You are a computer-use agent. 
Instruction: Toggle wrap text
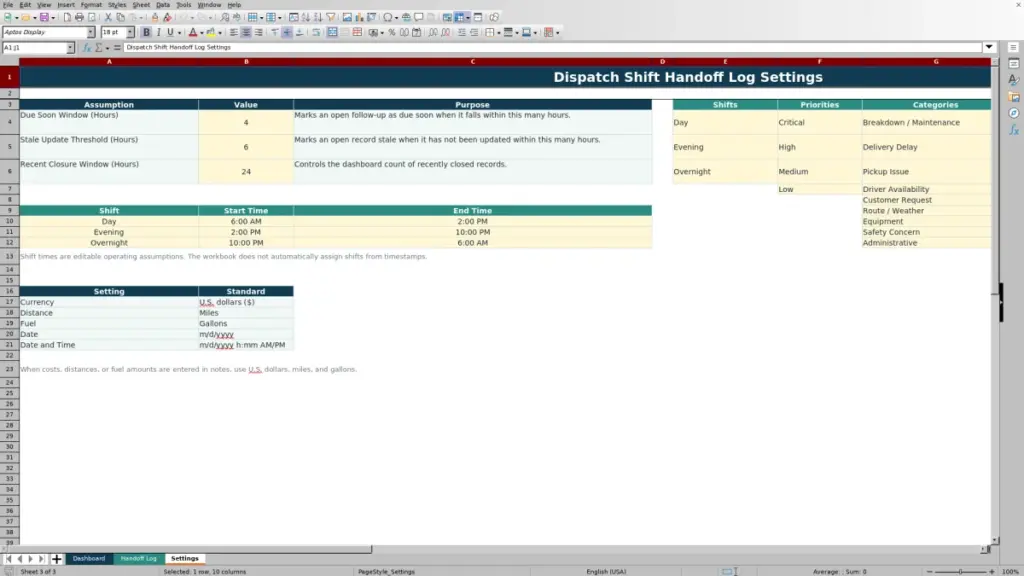pos(317,33)
